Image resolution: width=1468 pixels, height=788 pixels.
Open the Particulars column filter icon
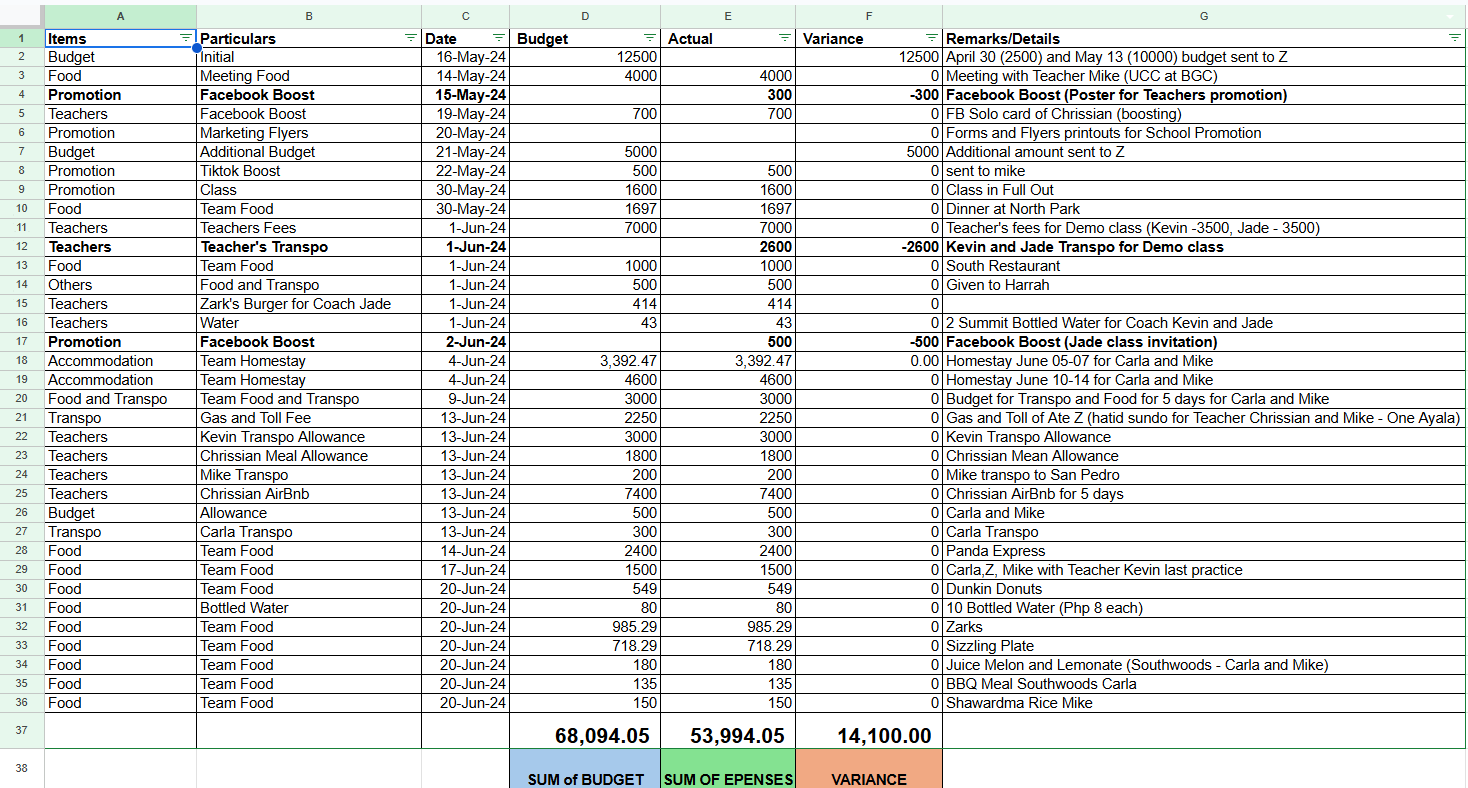tap(410, 38)
